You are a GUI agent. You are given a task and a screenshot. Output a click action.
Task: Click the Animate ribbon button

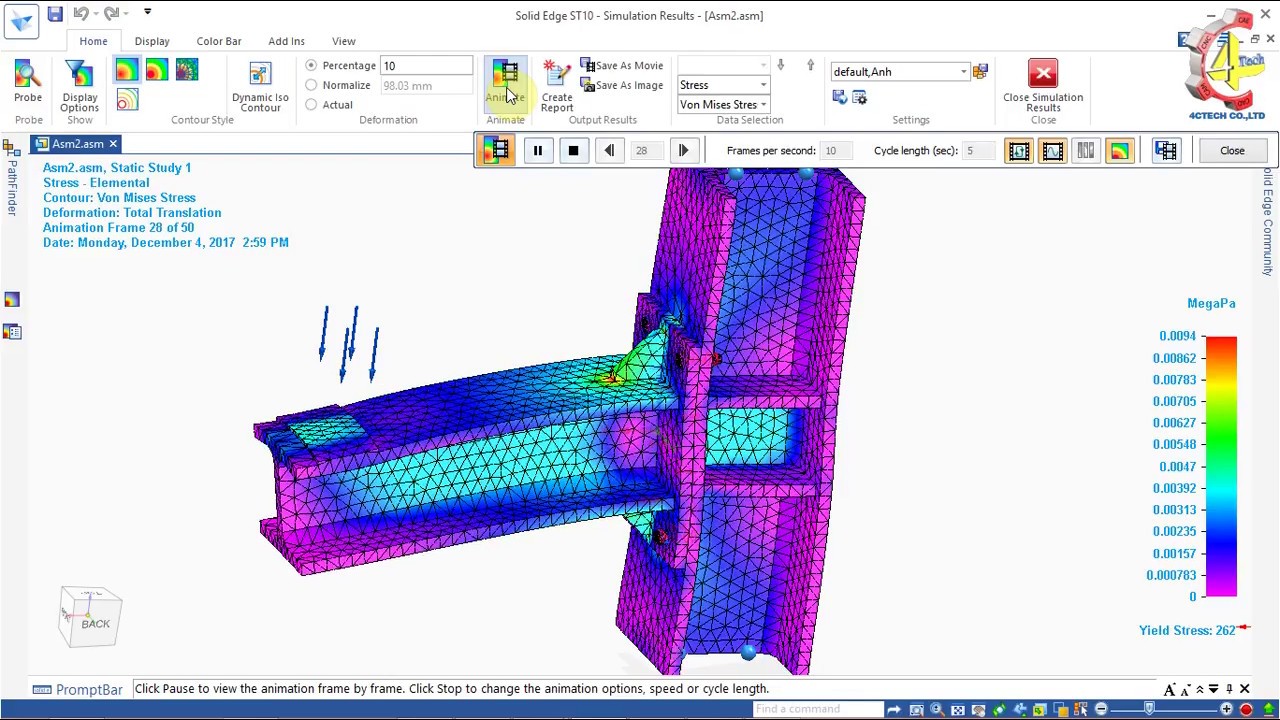click(x=505, y=82)
